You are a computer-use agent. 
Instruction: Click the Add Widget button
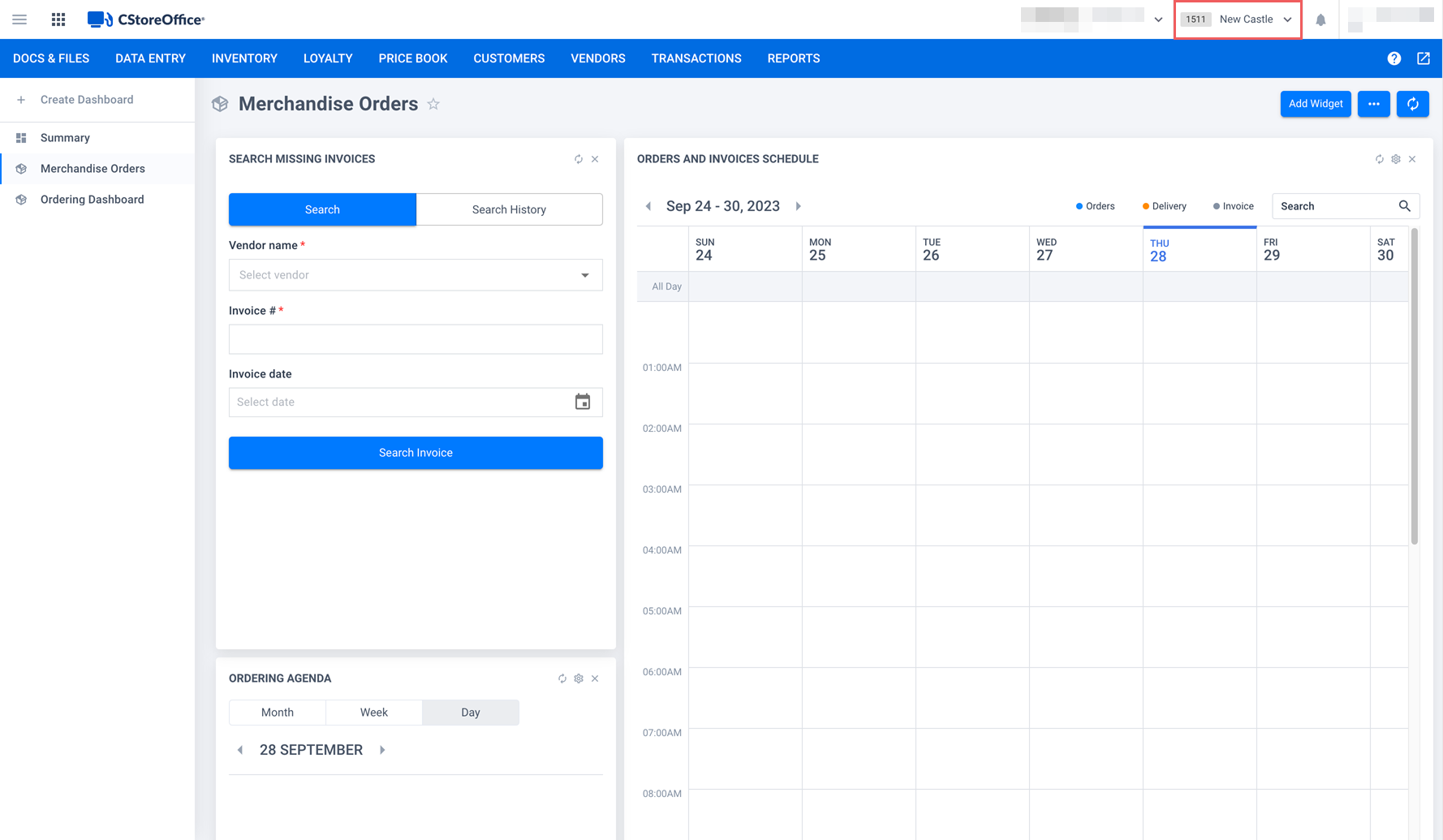1315,104
